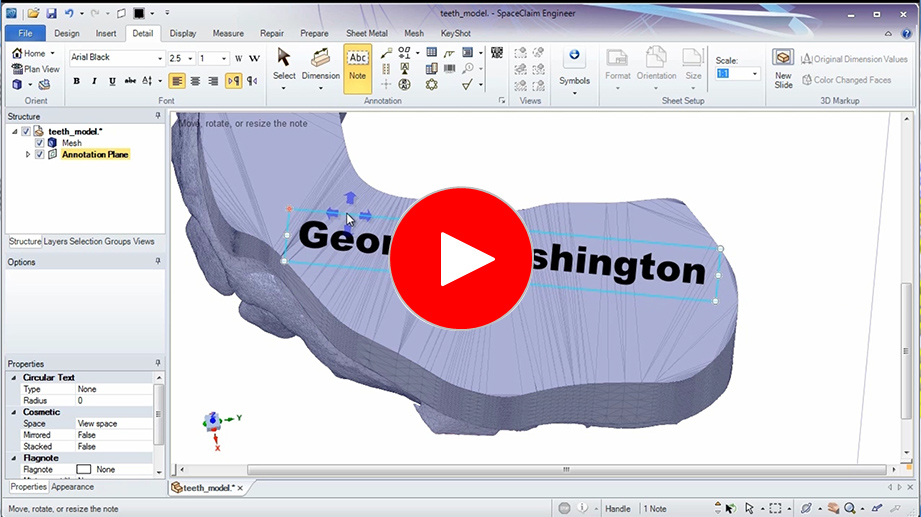Click the vertical scrollbar thumb in viewport

tap(906, 351)
